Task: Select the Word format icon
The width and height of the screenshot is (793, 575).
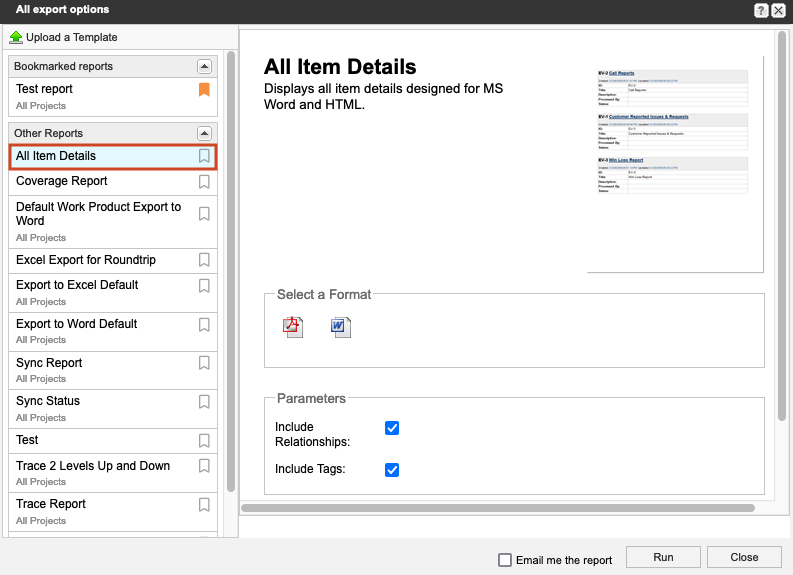Action: click(340, 327)
